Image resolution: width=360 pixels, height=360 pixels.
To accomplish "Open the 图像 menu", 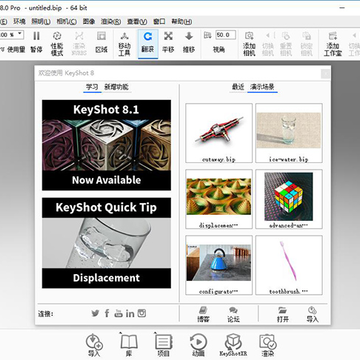I will 89,22.
